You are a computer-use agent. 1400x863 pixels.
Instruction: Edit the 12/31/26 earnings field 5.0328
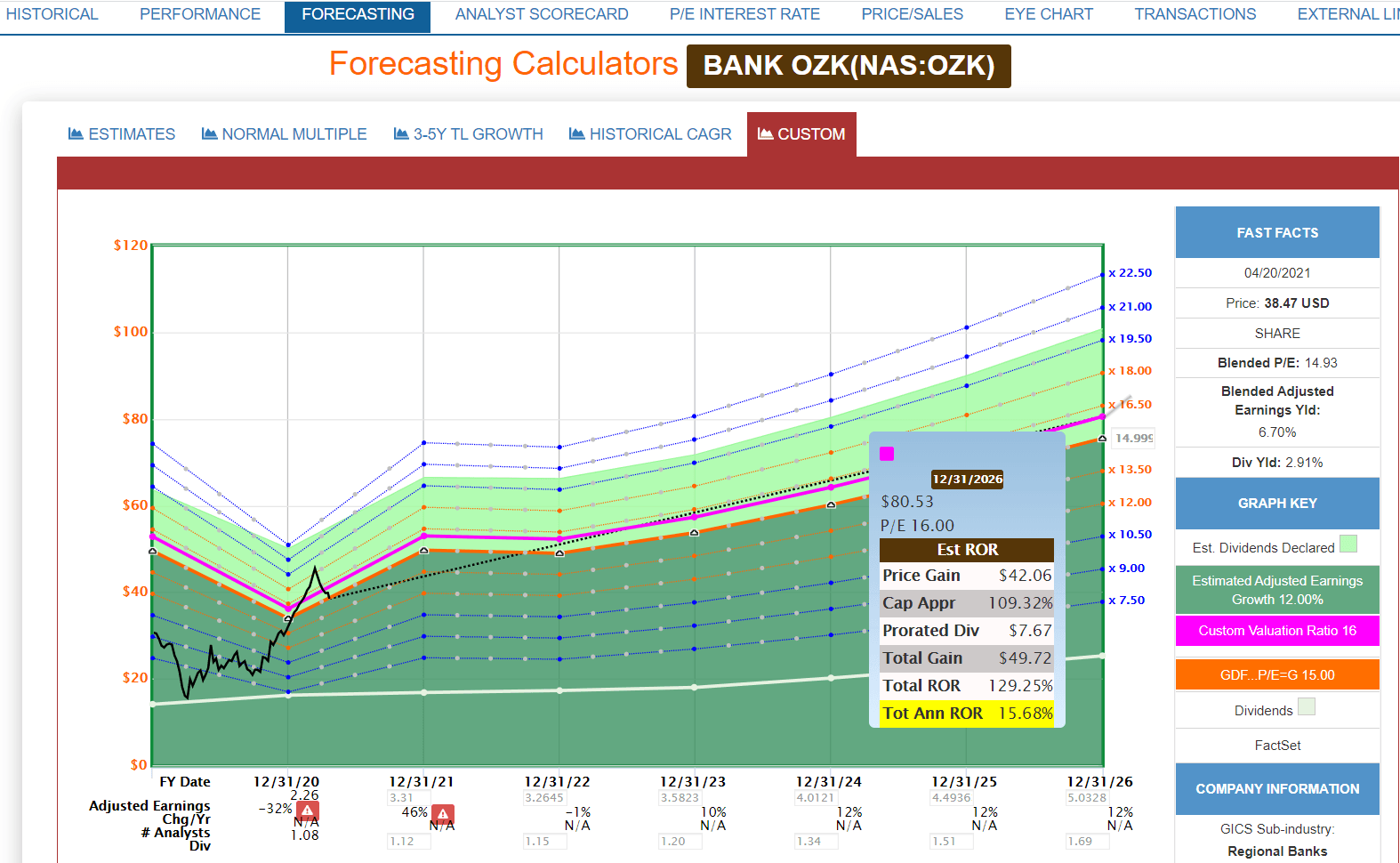tap(1087, 798)
